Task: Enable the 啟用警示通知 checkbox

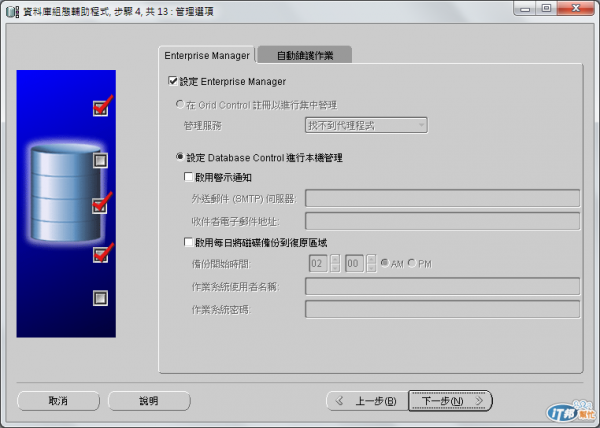Action: click(x=188, y=177)
